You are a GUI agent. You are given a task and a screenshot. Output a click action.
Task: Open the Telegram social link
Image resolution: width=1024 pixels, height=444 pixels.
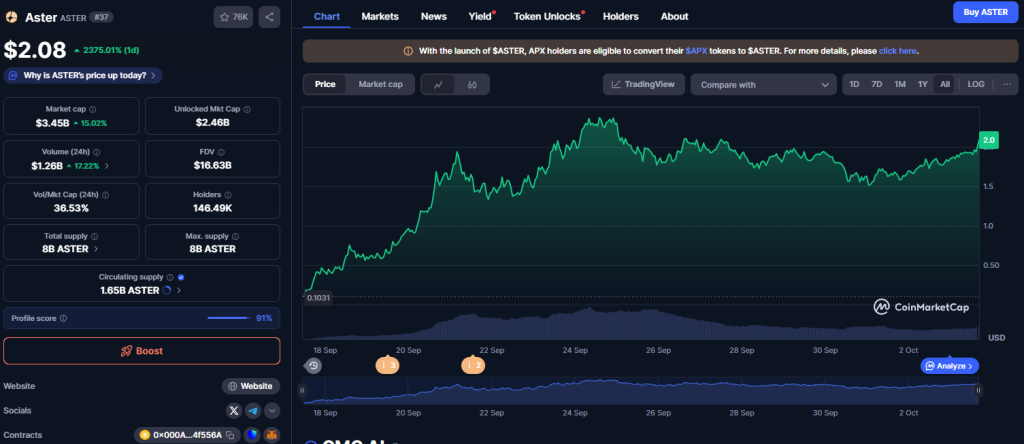coord(253,410)
